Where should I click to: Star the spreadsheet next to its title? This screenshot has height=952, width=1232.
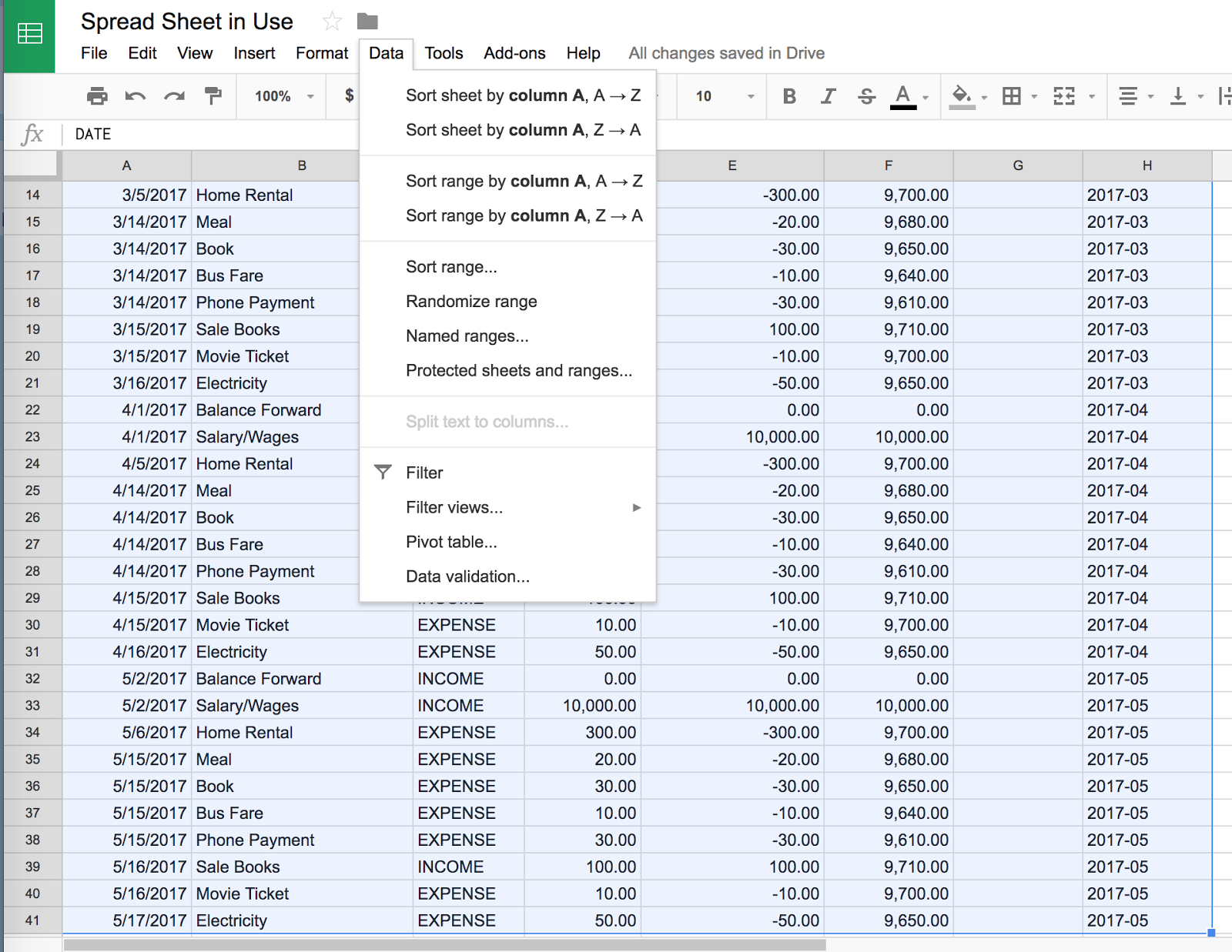coord(332,21)
